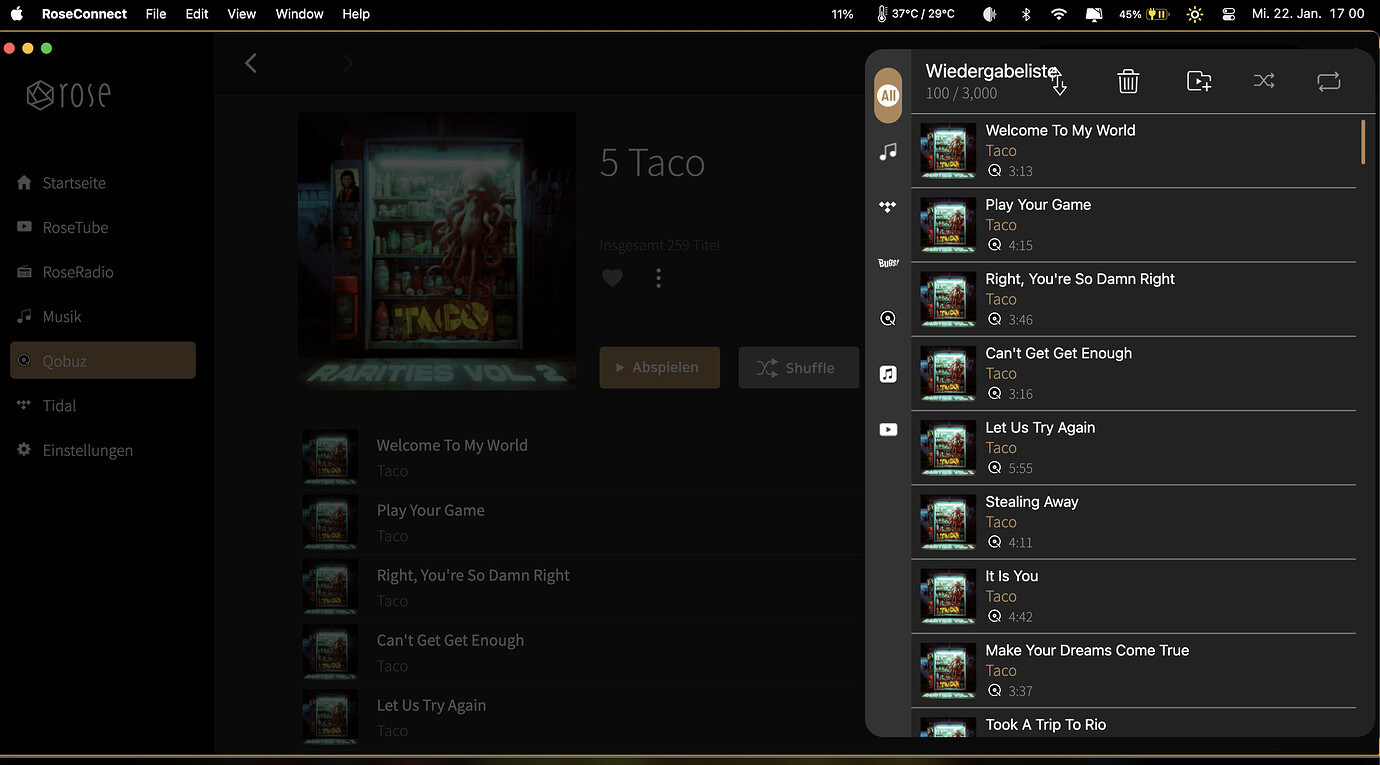Screen dimensions: 1380x765
Task: Select Let Us Try Again in album tracklist
Action: [x=580, y=717]
